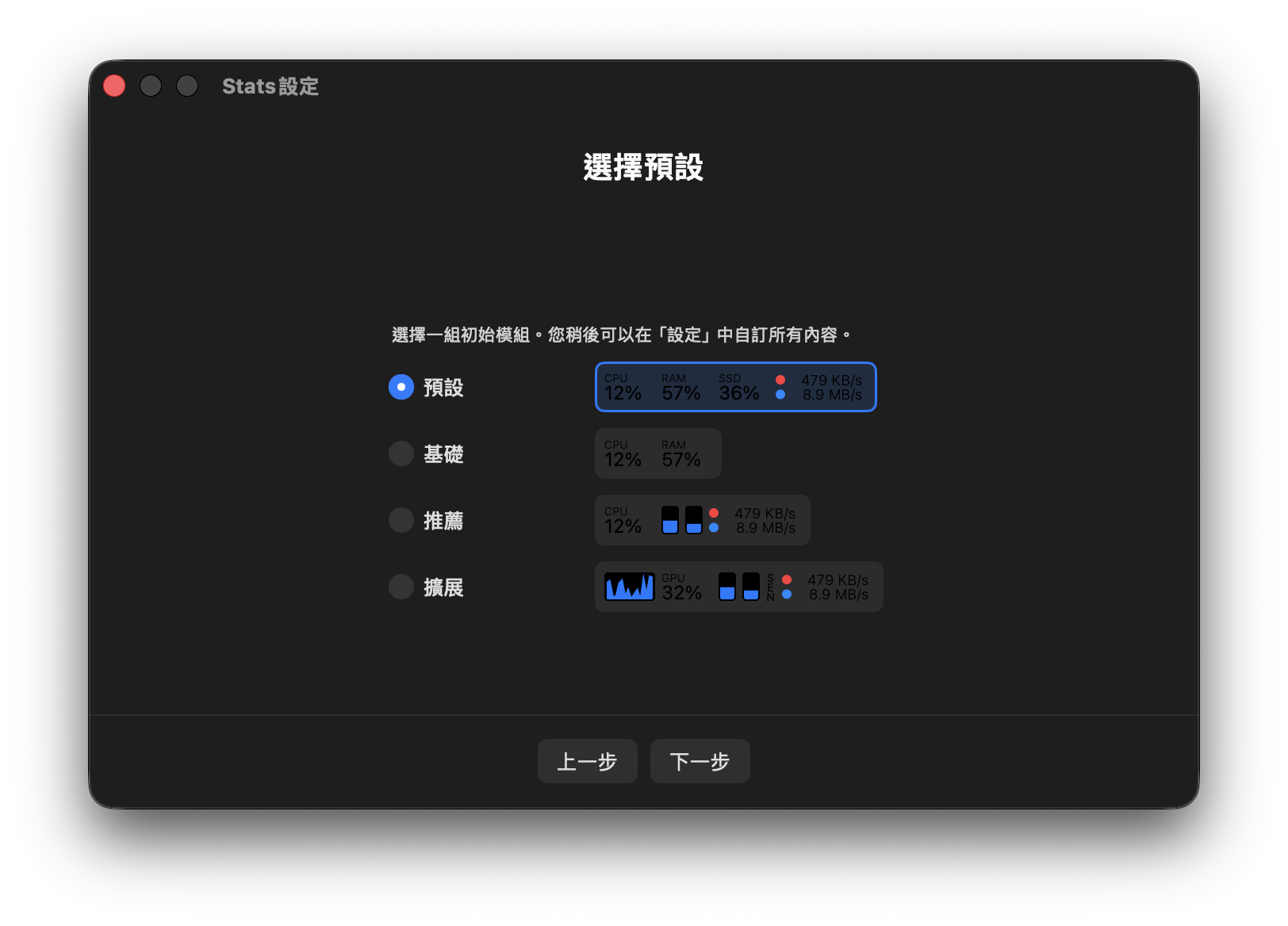1288x926 pixels.
Task: Select the 預設 radio button
Action: [401, 387]
